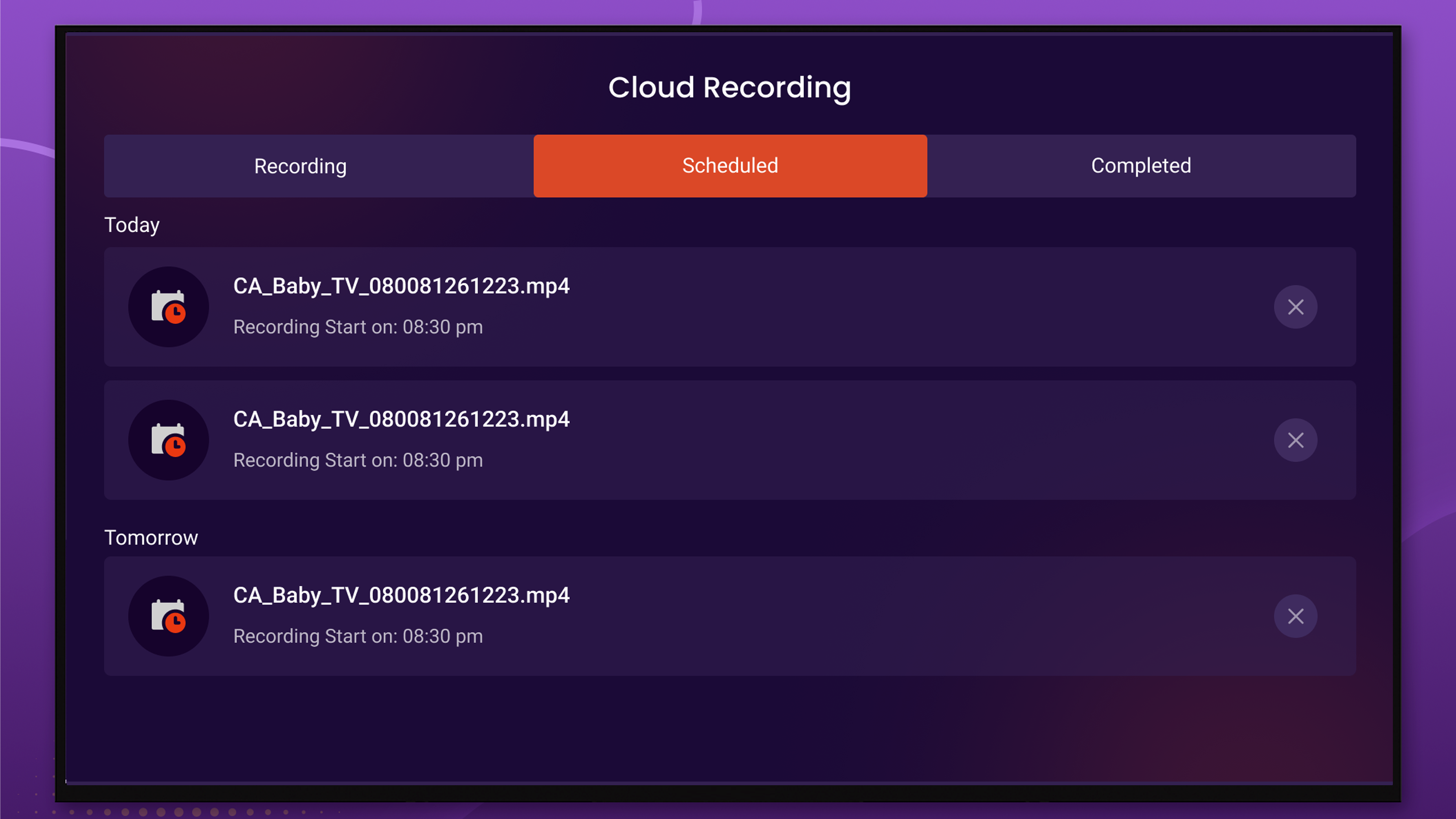The width and height of the screenshot is (1456, 819).
Task: Open first CA_Baby_TV_080081261223.mp4 file name under Today
Action: [401, 287]
